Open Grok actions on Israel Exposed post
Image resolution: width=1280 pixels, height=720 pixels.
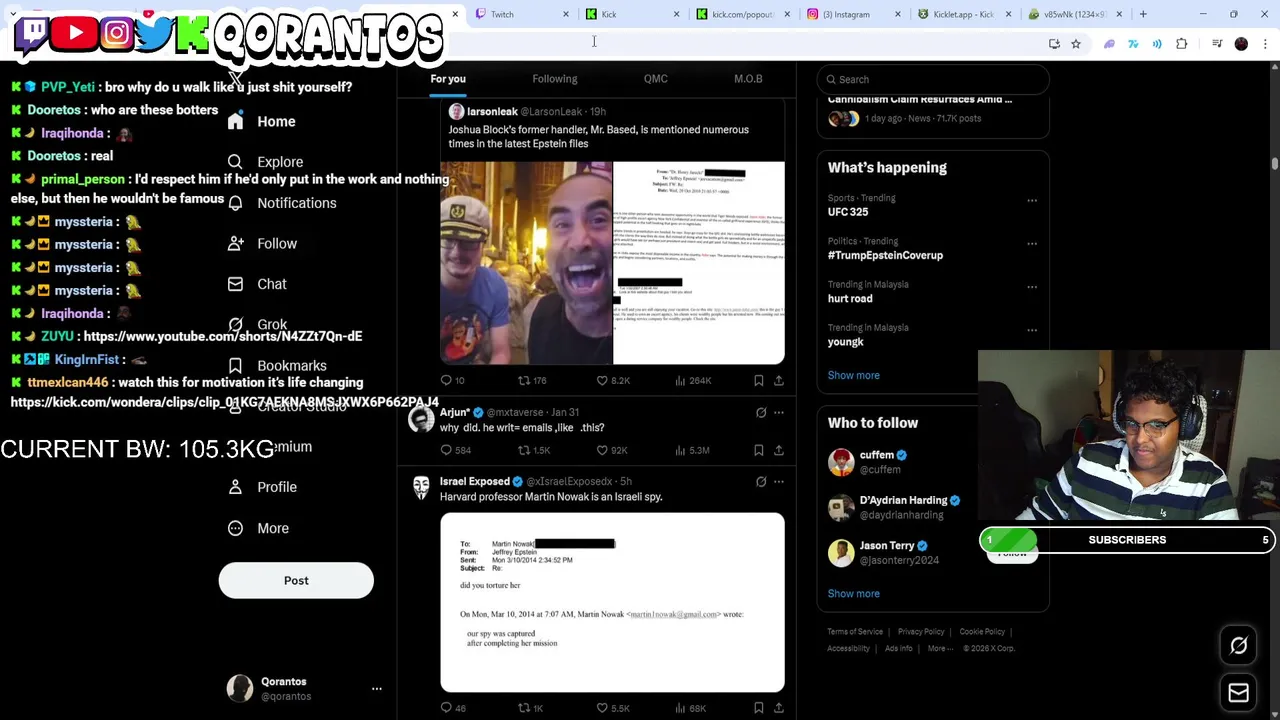pos(761,482)
